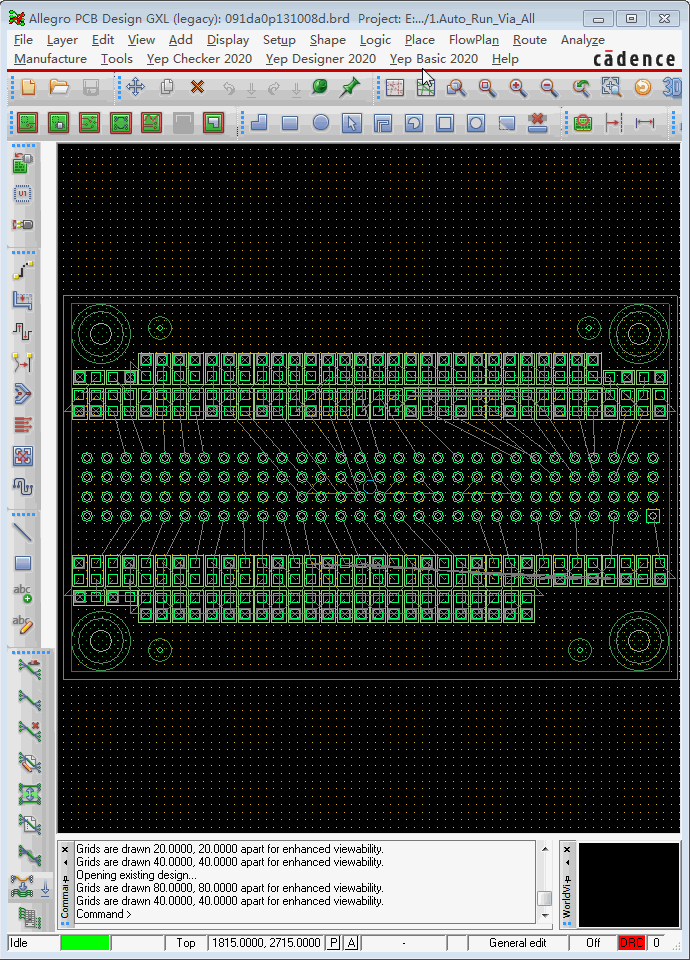
Task: Expand the Manufacture menu
Action: point(50,59)
